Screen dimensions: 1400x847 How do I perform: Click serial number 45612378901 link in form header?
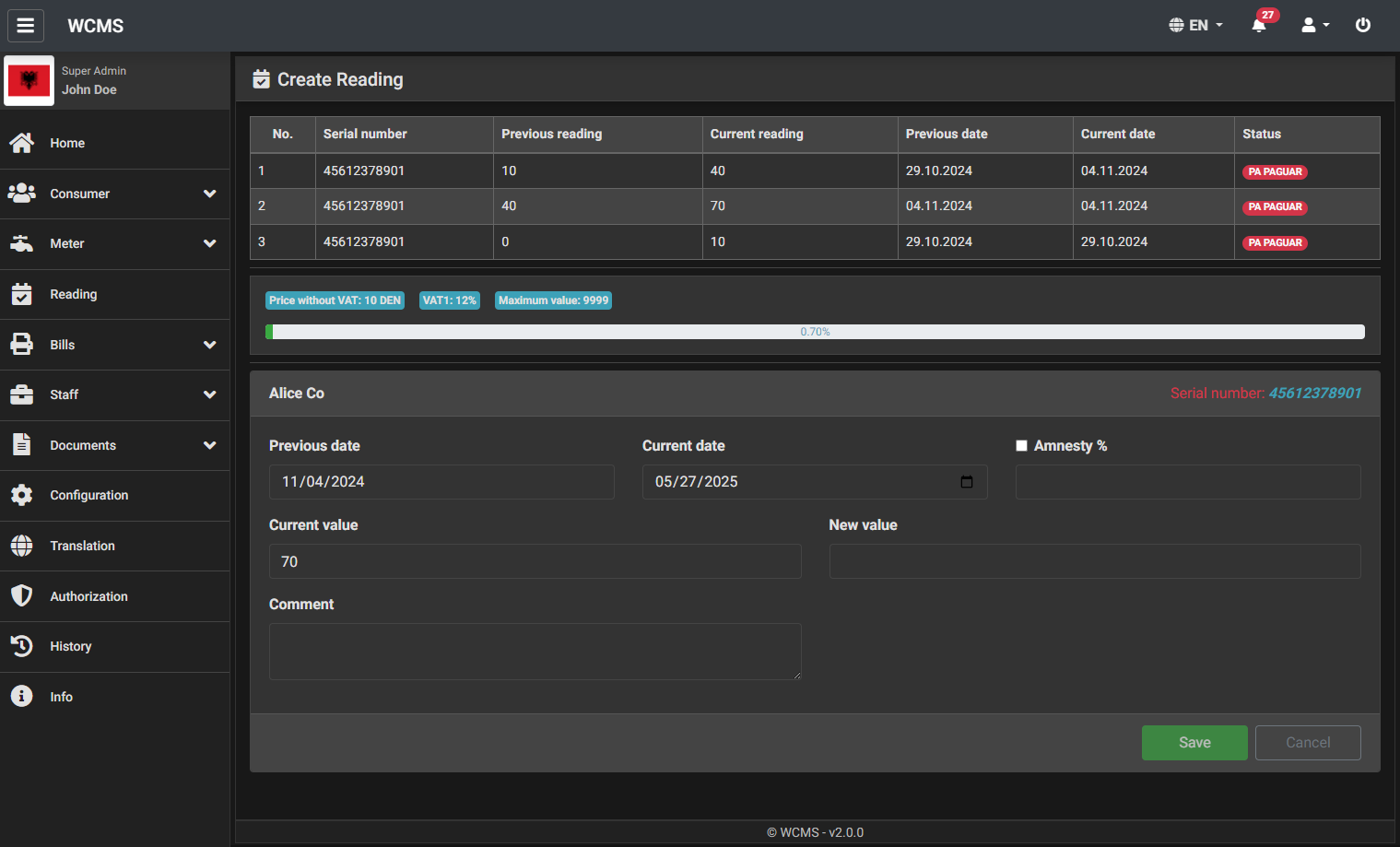click(x=1315, y=393)
